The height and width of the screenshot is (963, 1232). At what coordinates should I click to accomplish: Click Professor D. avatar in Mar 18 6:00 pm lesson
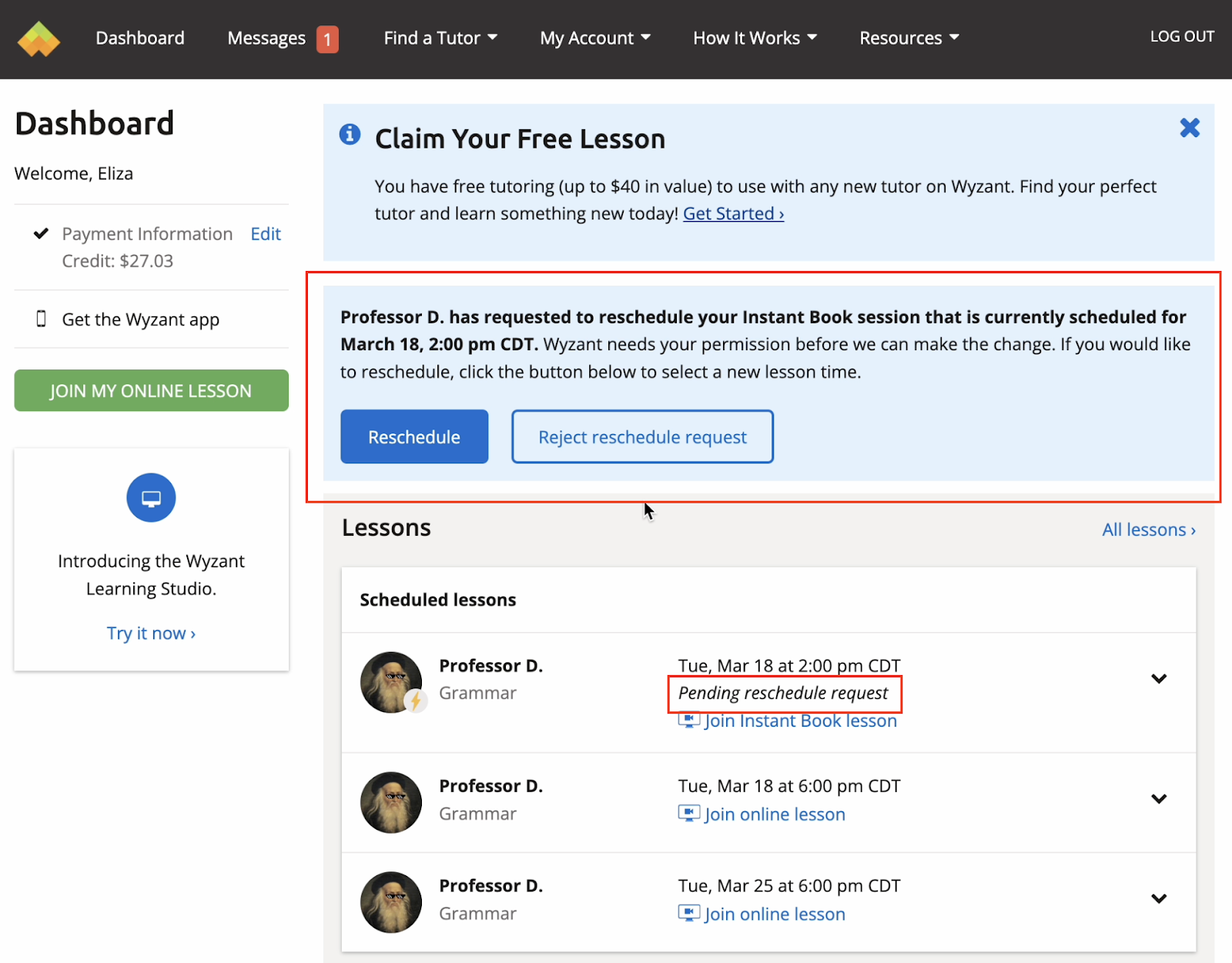click(391, 802)
